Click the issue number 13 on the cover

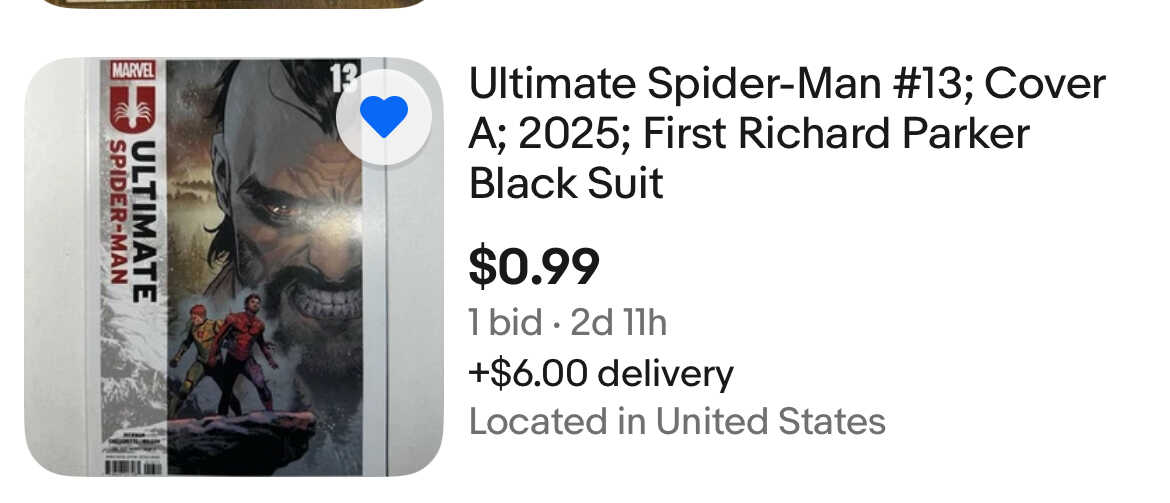point(343,77)
